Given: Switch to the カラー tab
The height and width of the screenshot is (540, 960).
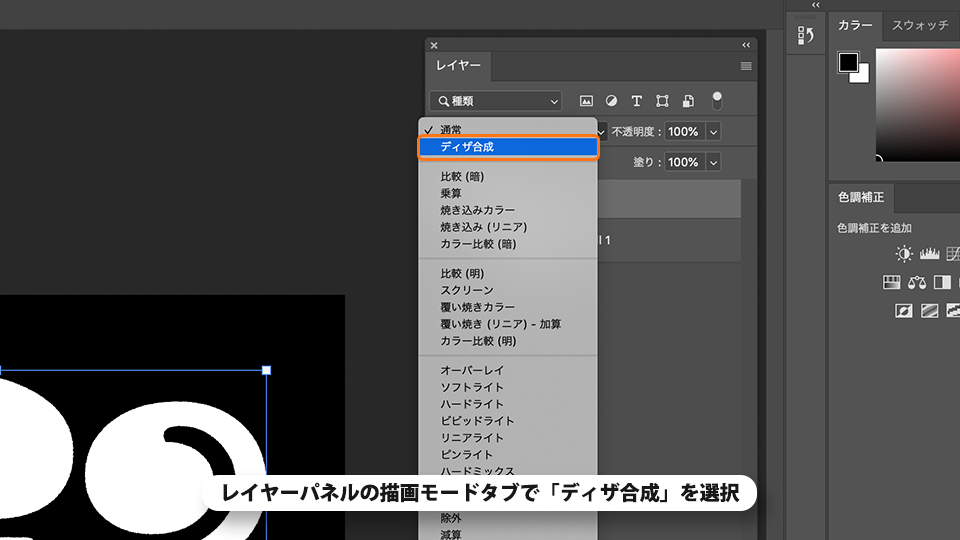Looking at the screenshot, I should click(x=855, y=25).
